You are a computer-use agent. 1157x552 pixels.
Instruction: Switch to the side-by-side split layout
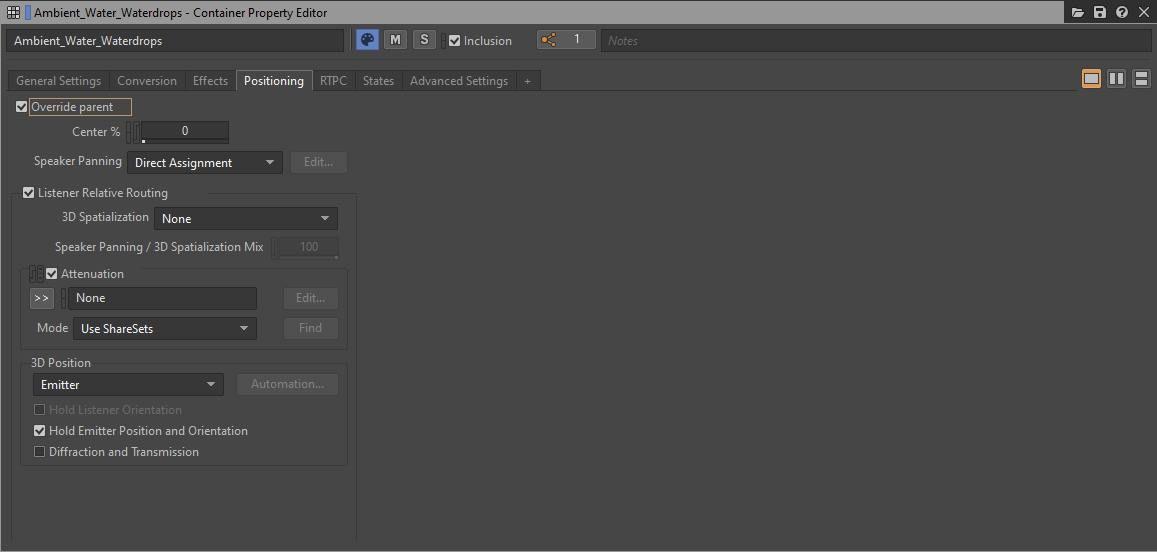(x=1116, y=78)
